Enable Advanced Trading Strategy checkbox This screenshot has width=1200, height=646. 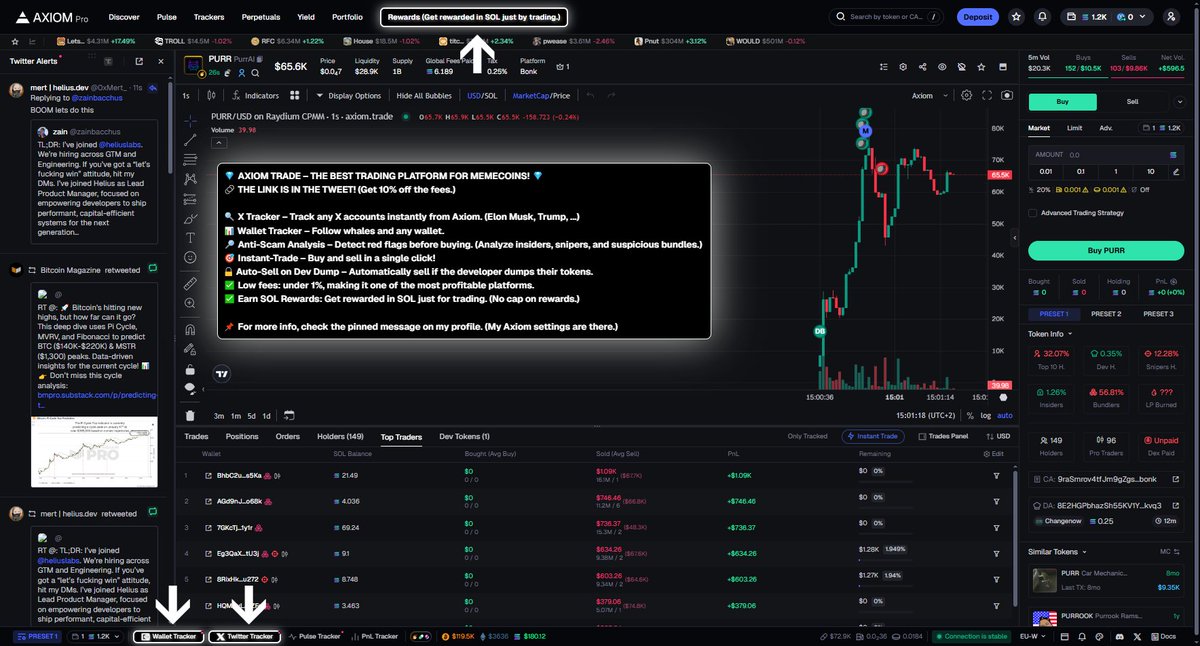[1032, 212]
